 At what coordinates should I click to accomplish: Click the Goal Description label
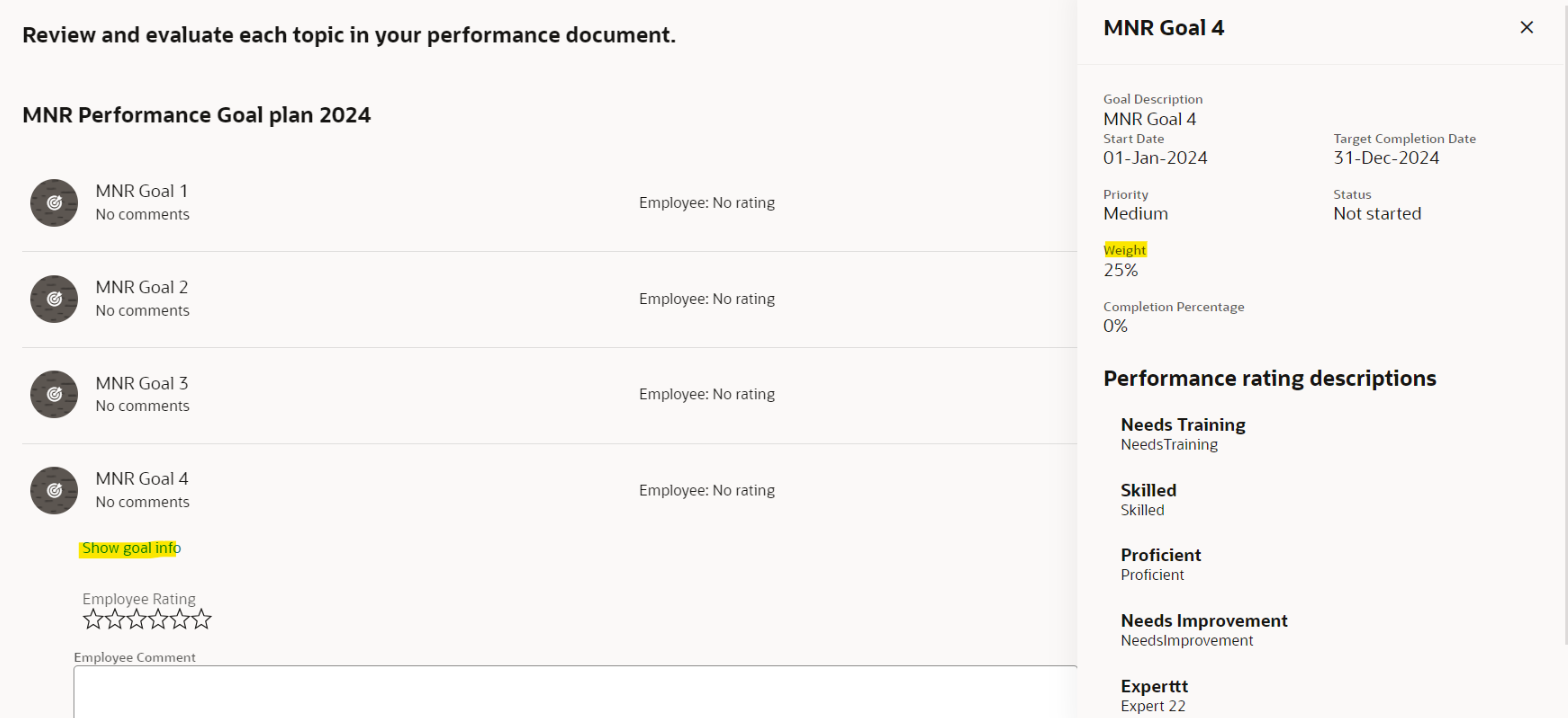[1153, 100]
